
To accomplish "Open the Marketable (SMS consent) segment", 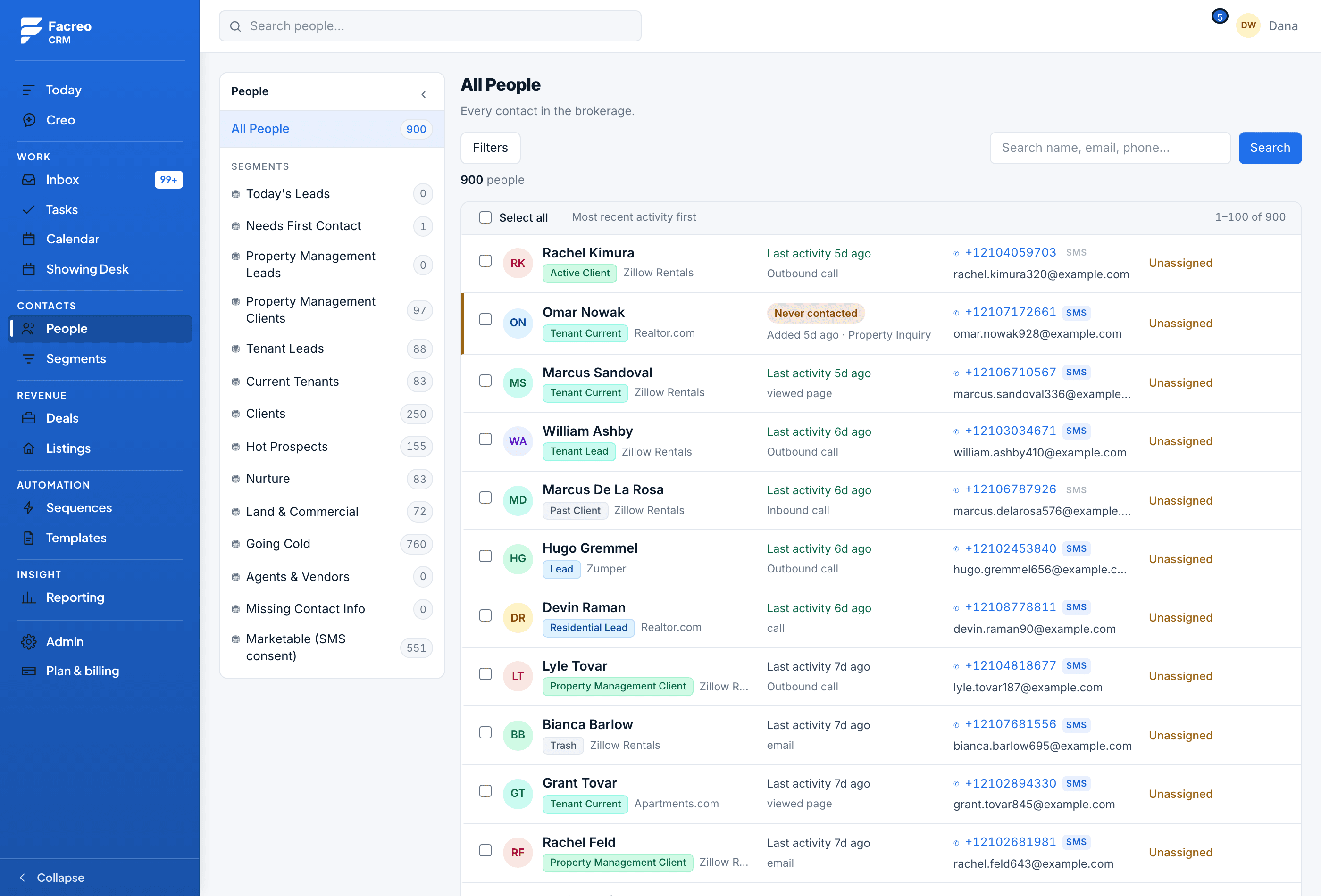I will pyautogui.click(x=332, y=647).
